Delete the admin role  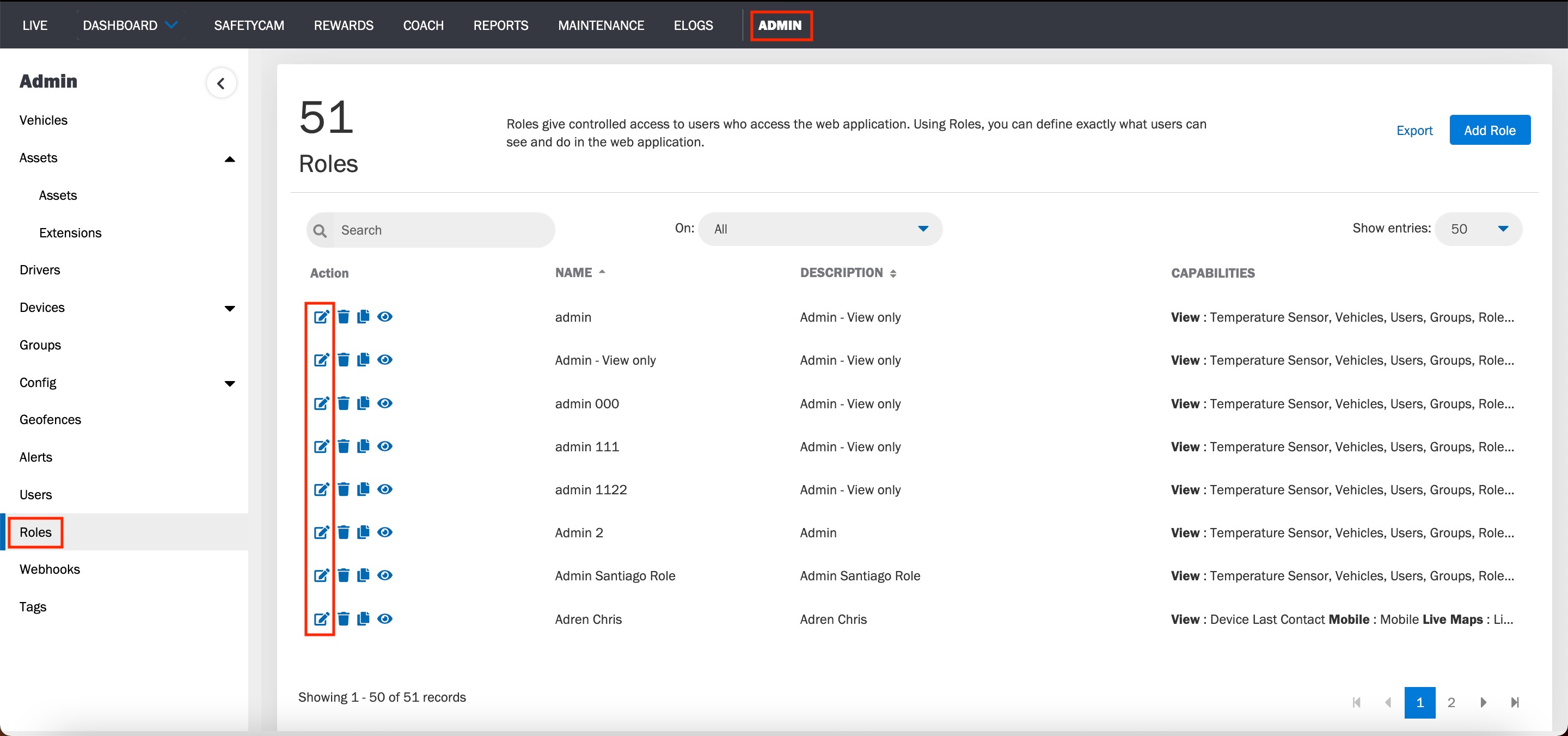344,317
